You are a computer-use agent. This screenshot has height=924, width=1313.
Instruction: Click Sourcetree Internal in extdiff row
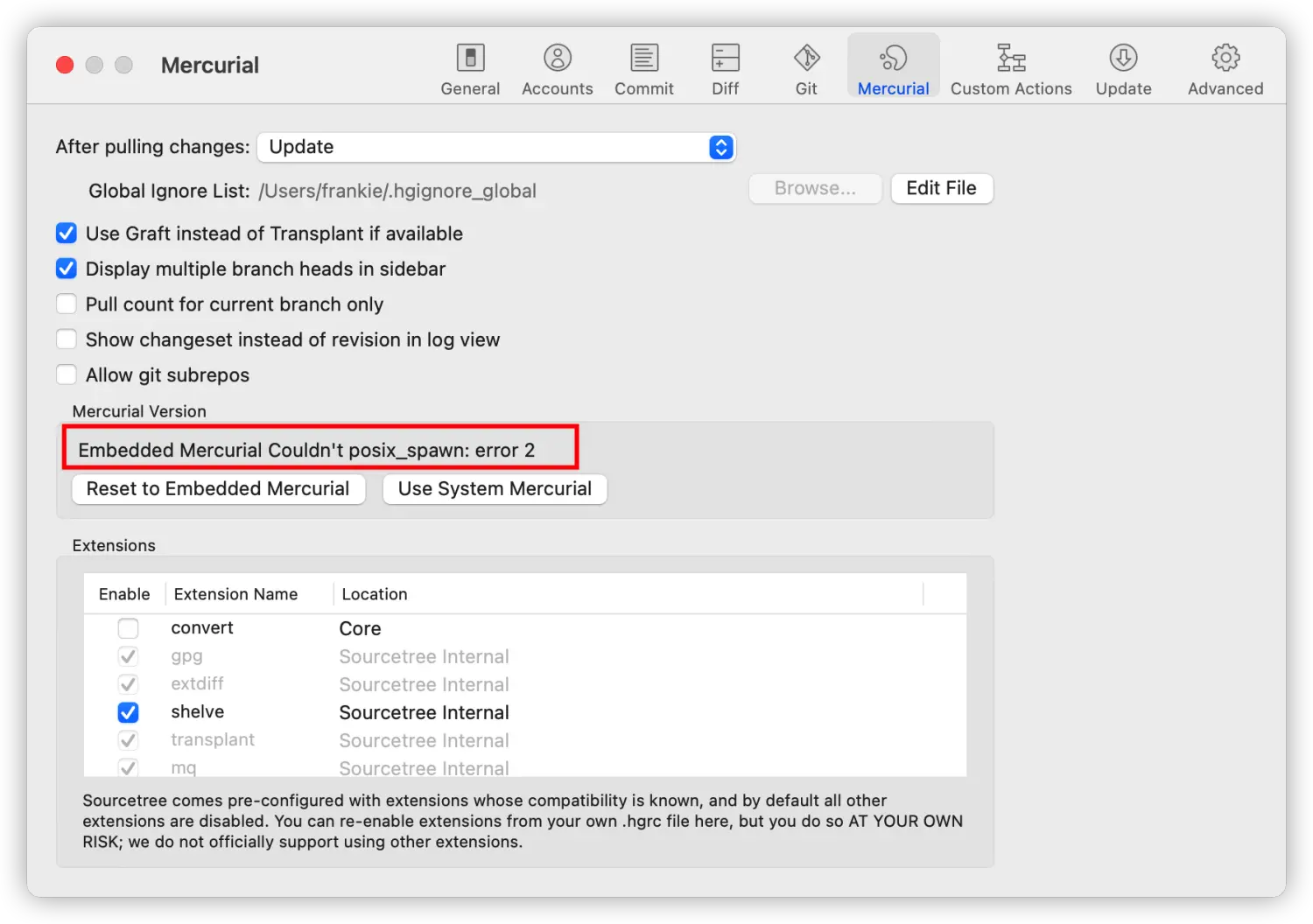pos(424,684)
